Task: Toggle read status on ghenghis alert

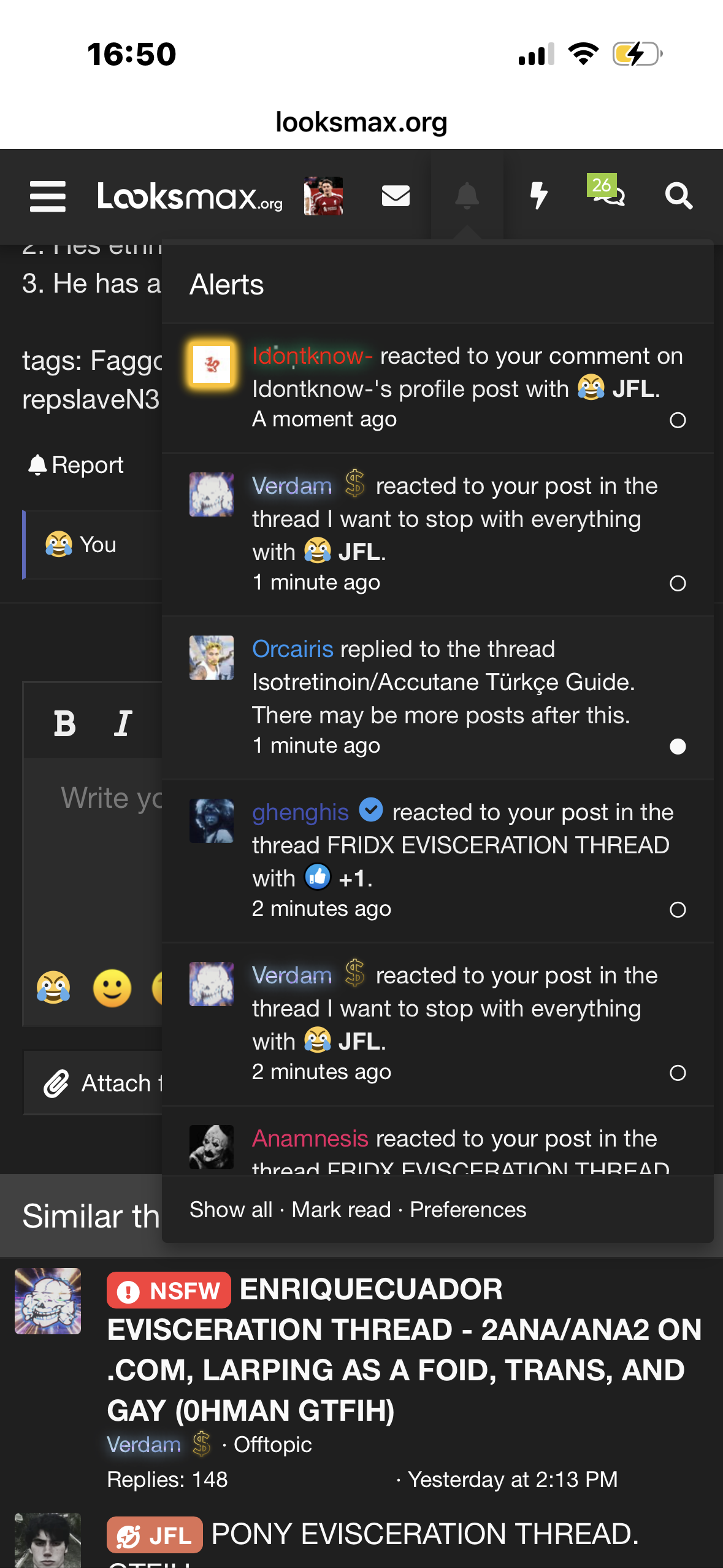Action: pos(678,910)
